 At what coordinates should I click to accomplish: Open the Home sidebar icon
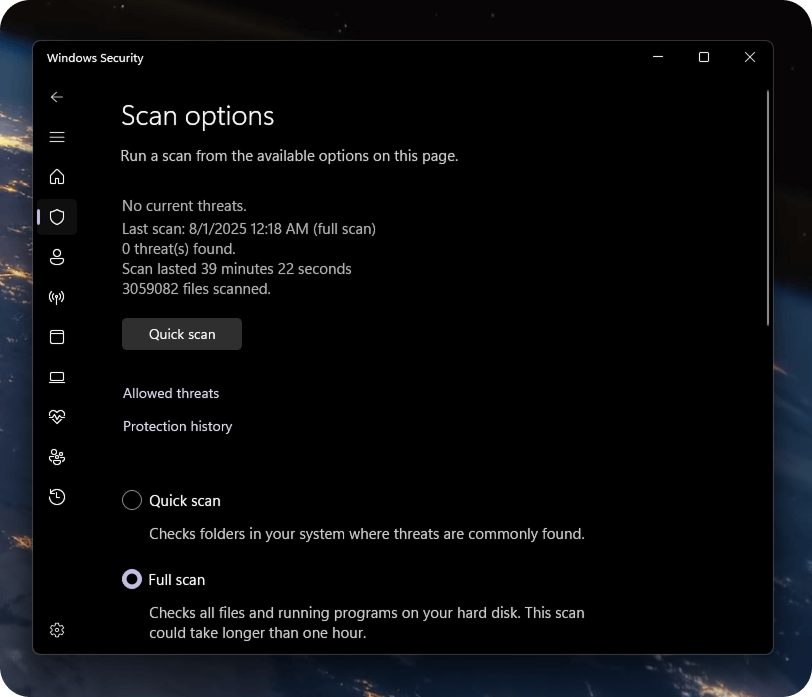(x=57, y=177)
